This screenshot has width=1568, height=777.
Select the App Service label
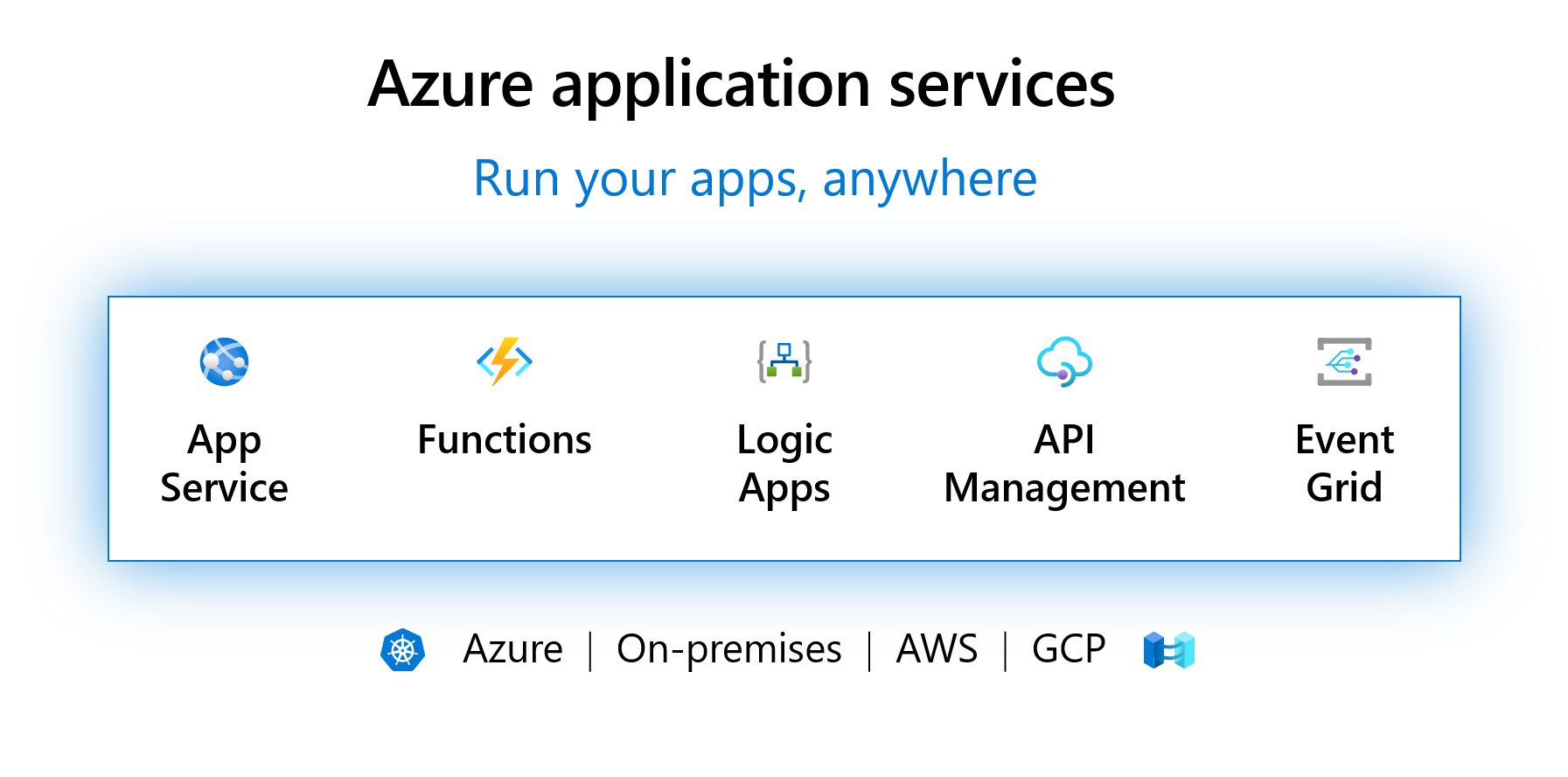[224, 464]
